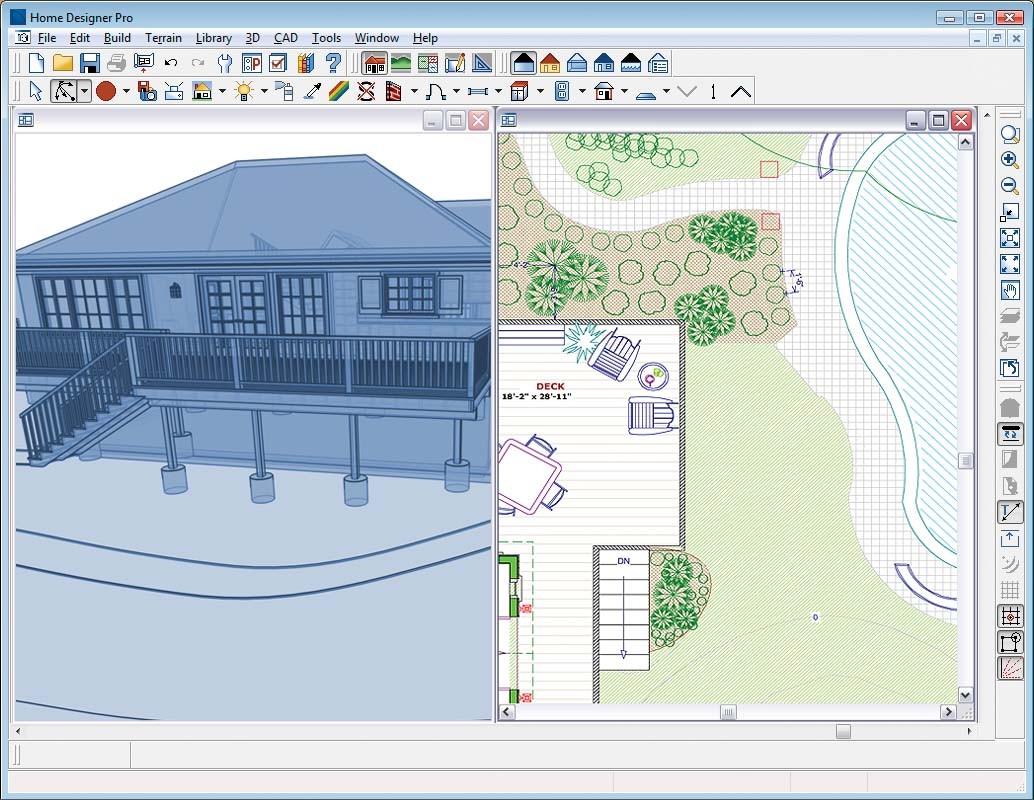
Task: Click the Save floppy disk icon
Action: (90, 63)
